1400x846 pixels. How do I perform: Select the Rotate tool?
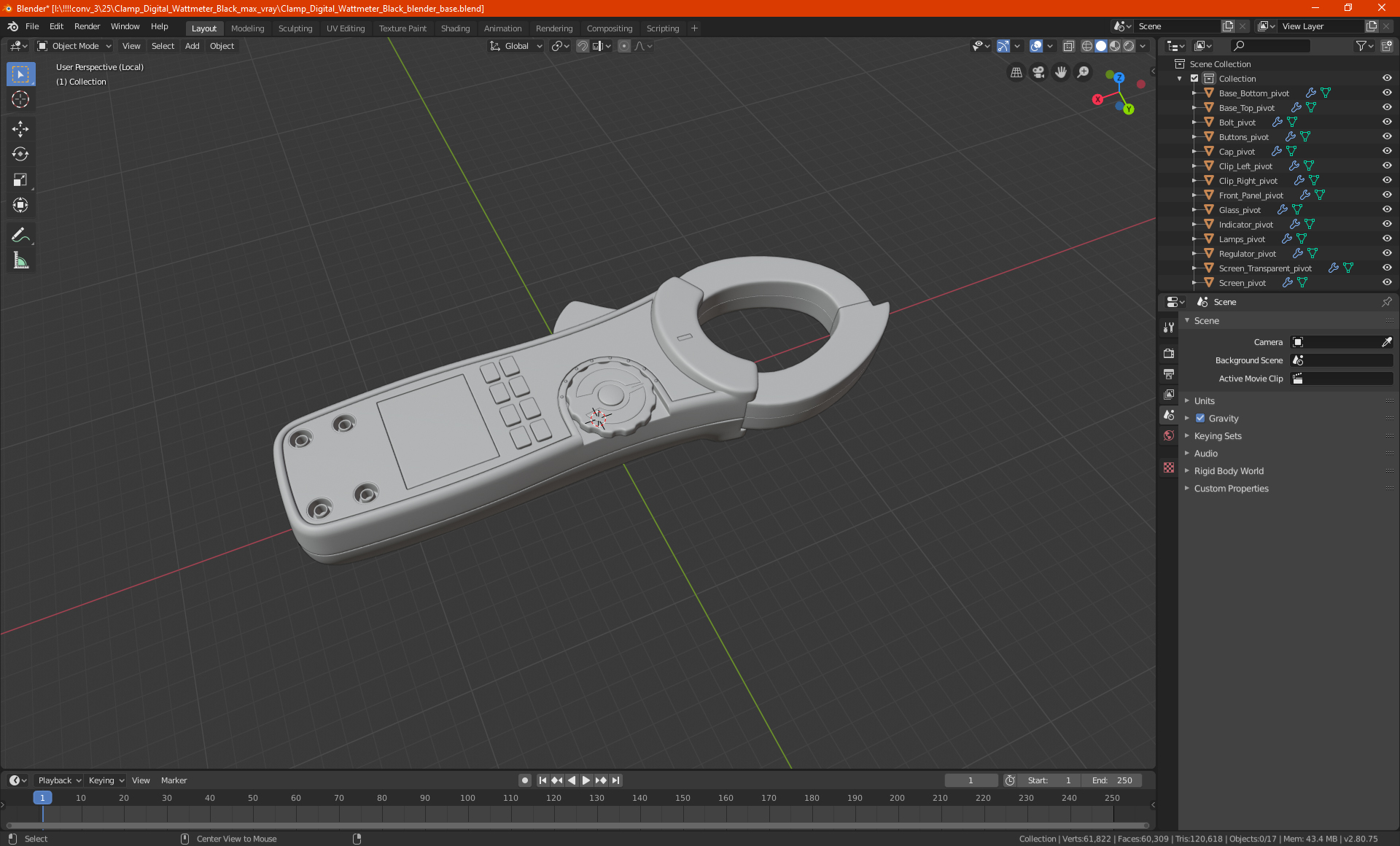point(20,154)
